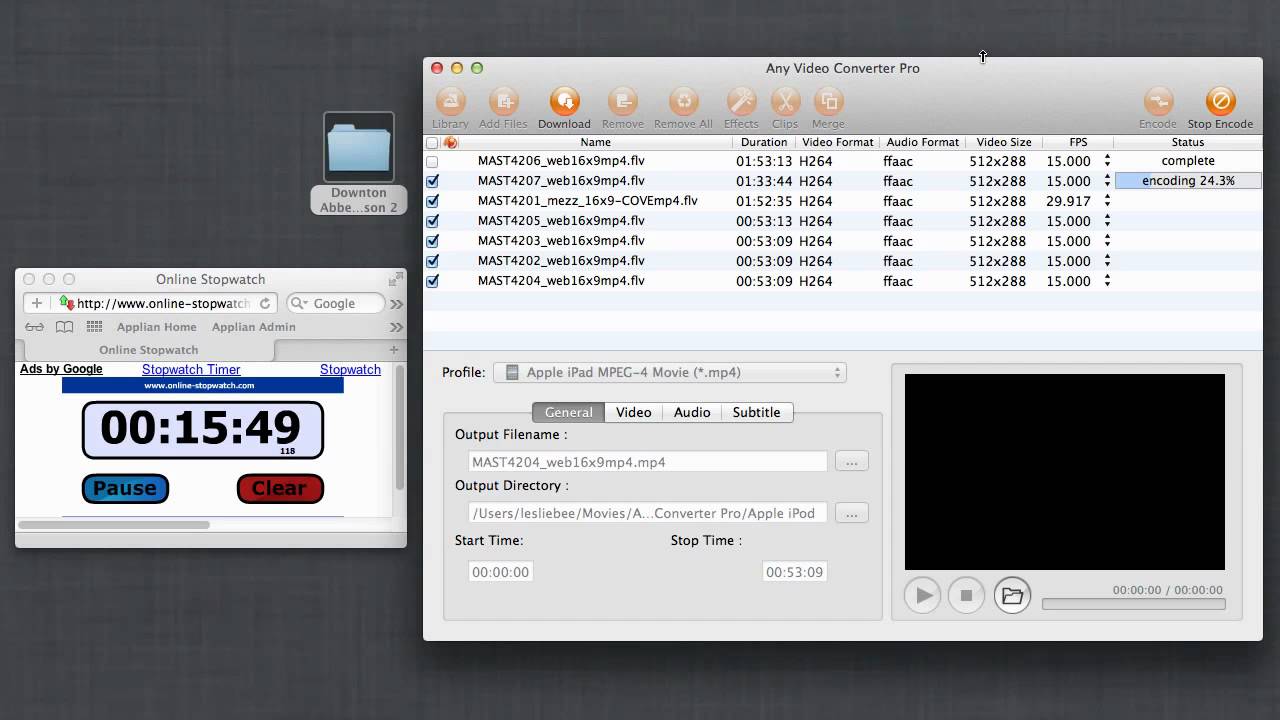This screenshot has height=720, width=1280.
Task: Click the Stop Encode icon
Action: [1220, 102]
